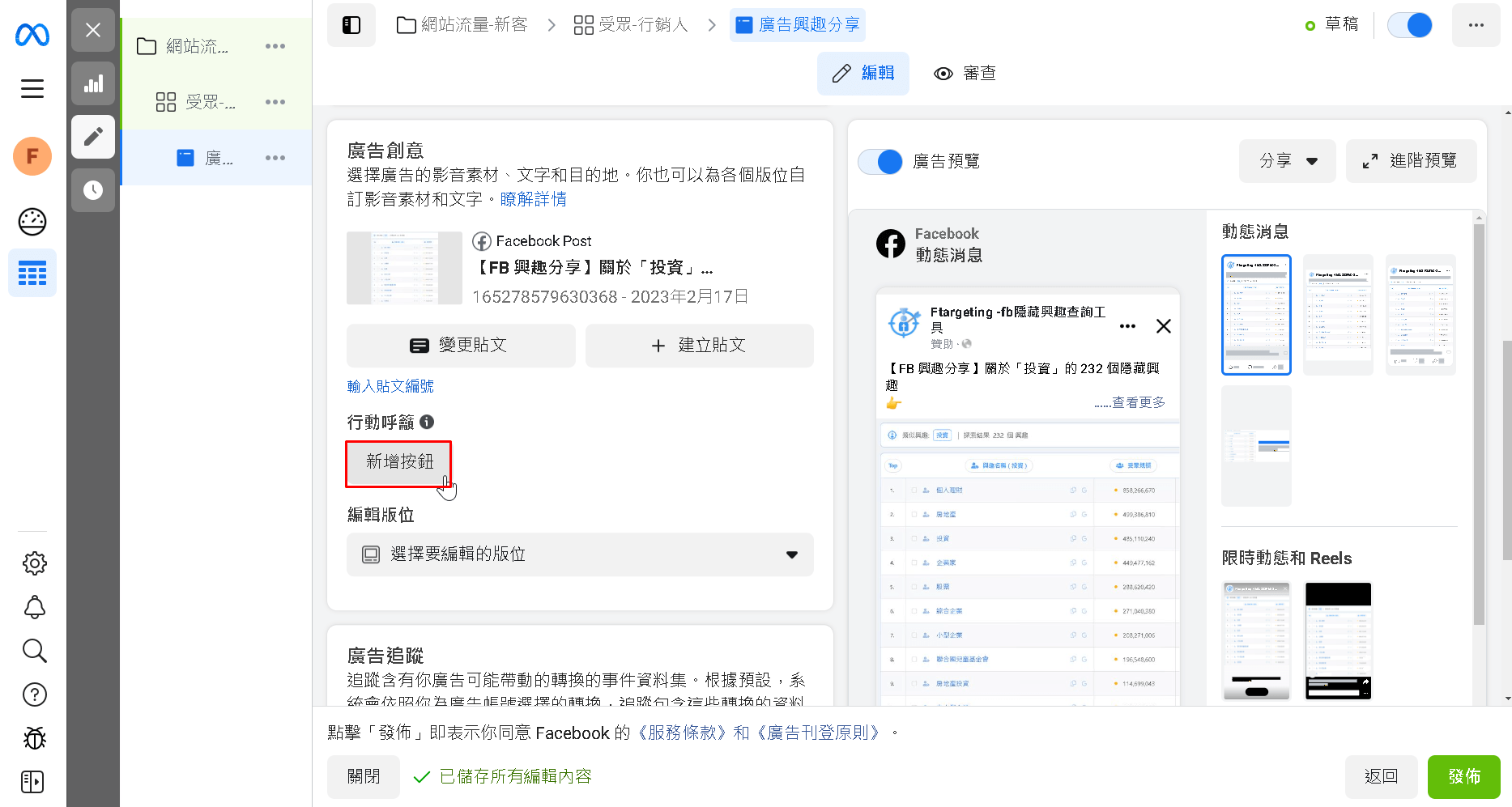The height and width of the screenshot is (807, 1512).
Task: Open top-right more options menu
Action: [x=1476, y=25]
